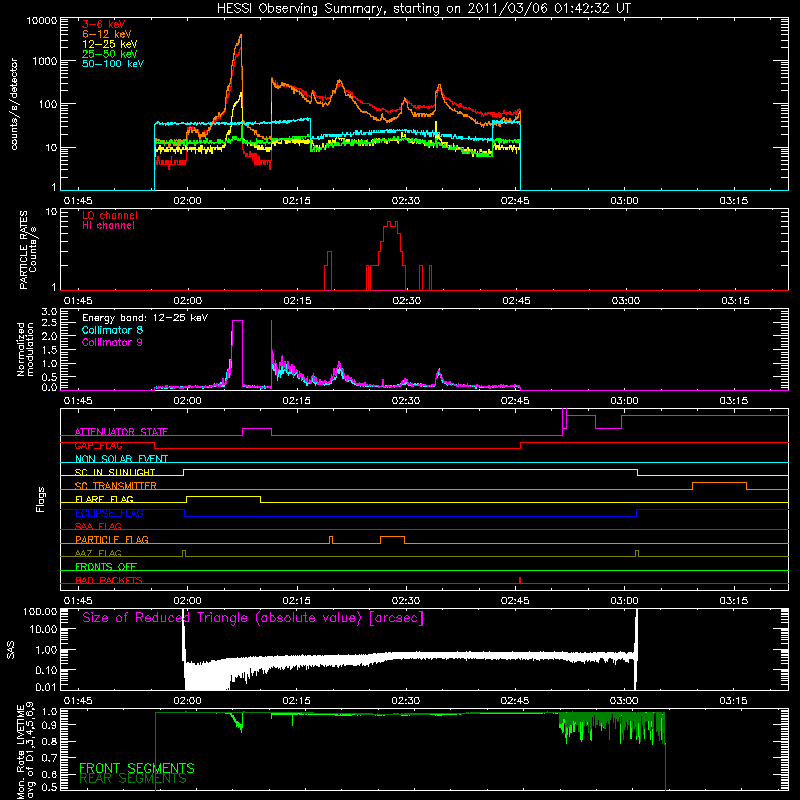800x800 pixels.
Task: Click the vertical Flags axis label
Action: pos(41,499)
